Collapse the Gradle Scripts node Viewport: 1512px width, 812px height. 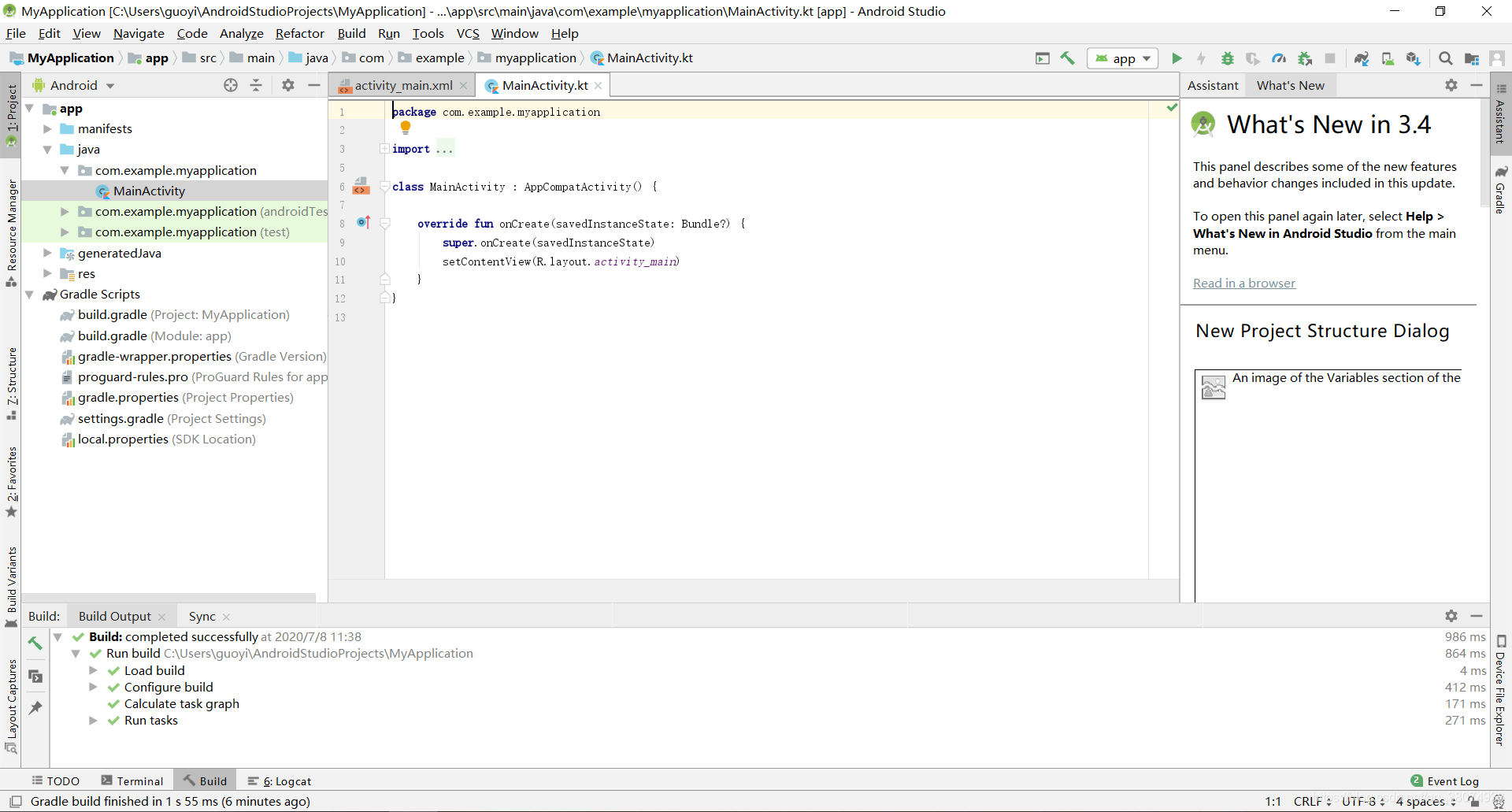pyautogui.click(x=29, y=294)
